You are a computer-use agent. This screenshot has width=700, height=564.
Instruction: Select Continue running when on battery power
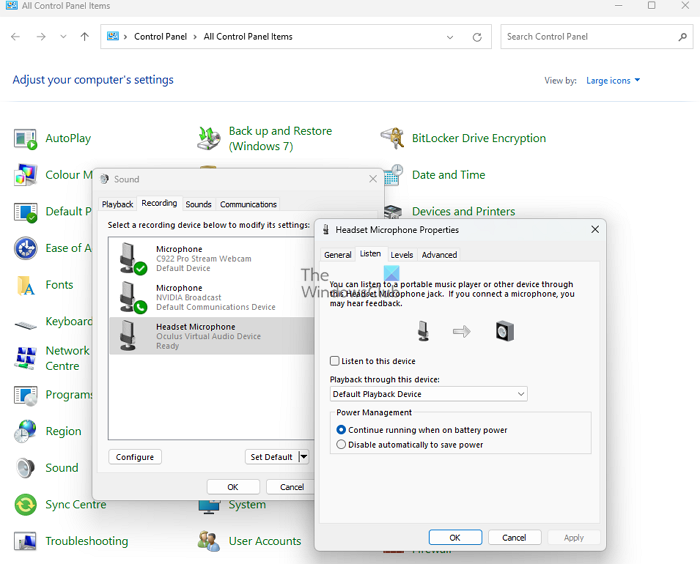point(342,430)
